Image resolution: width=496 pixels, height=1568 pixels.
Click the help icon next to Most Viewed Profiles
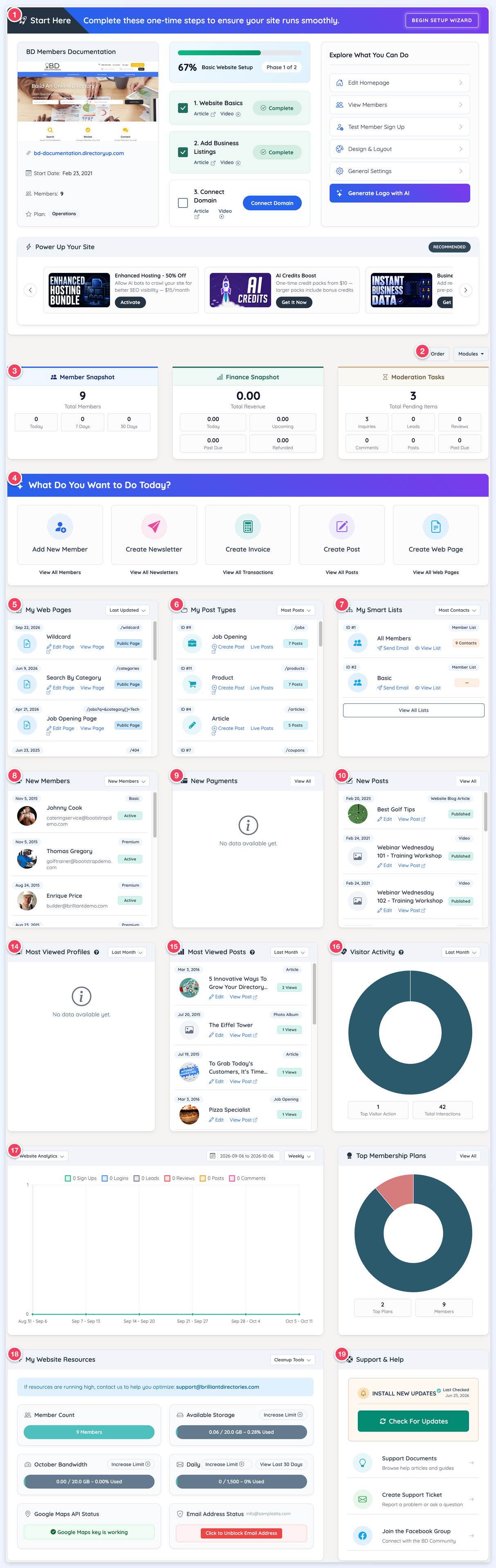click(96, 952)
